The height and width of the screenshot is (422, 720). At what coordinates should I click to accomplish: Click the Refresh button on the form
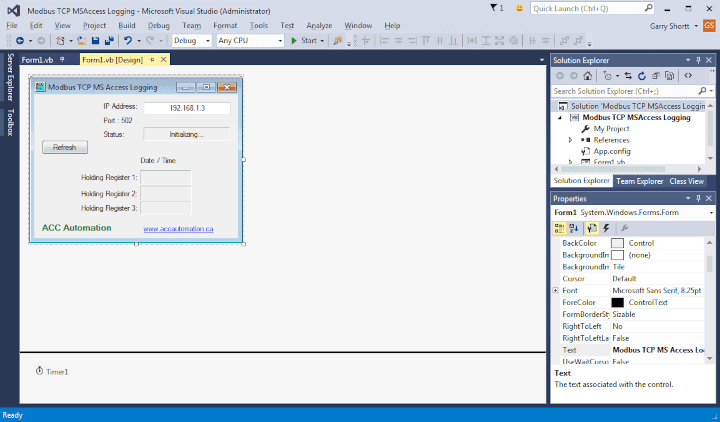pos(65,147)
